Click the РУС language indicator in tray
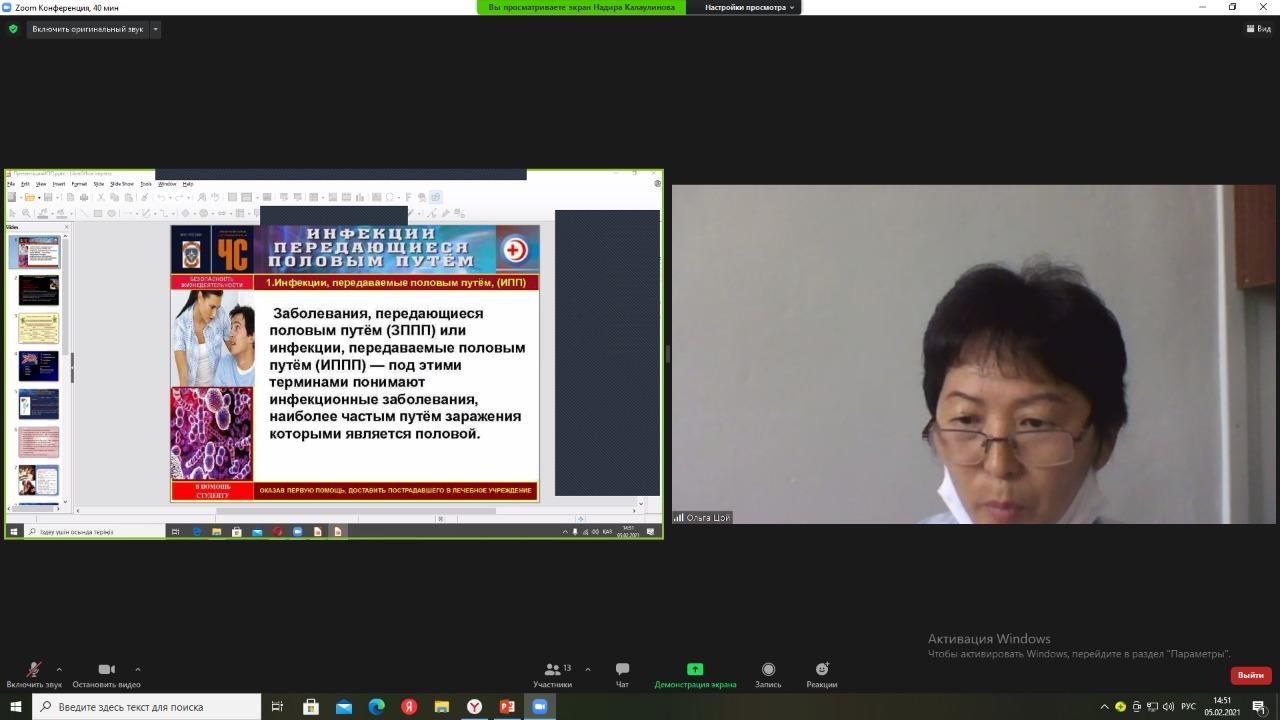Image resolution: width=1280 pixels, height=720 pixels. point(1189,707)
